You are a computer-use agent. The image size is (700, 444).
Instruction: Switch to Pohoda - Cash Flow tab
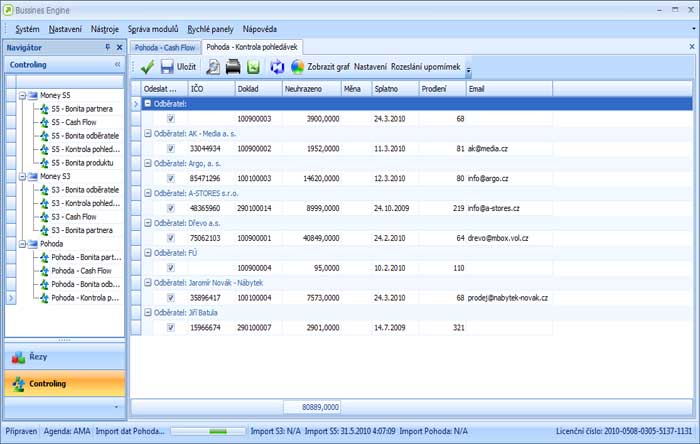point(164,47)
